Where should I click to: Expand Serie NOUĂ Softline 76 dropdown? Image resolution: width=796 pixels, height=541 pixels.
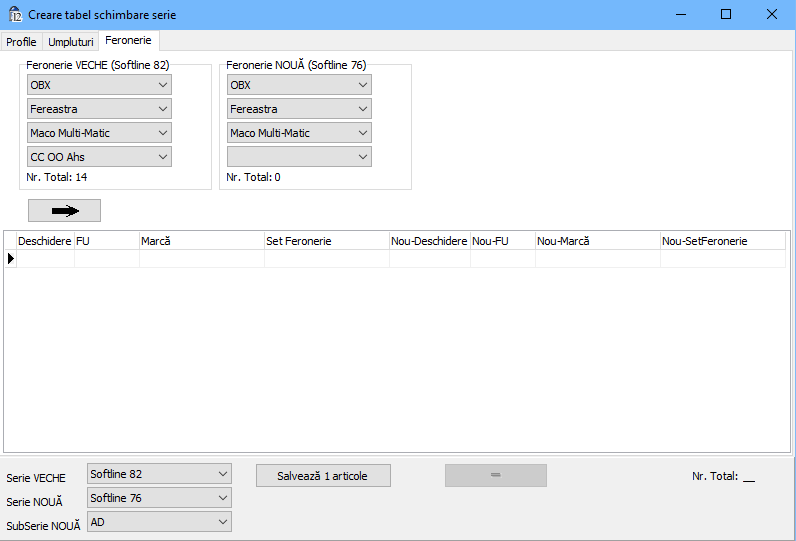click(x=159, y=498)
